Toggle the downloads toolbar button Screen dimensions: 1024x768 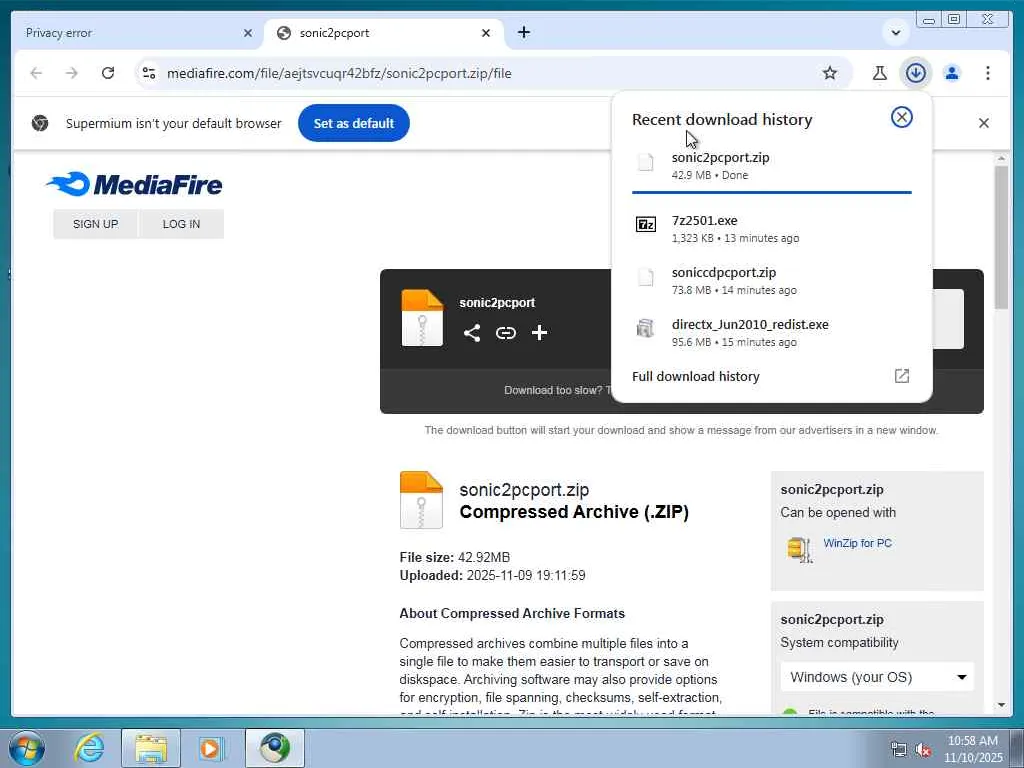916,73
